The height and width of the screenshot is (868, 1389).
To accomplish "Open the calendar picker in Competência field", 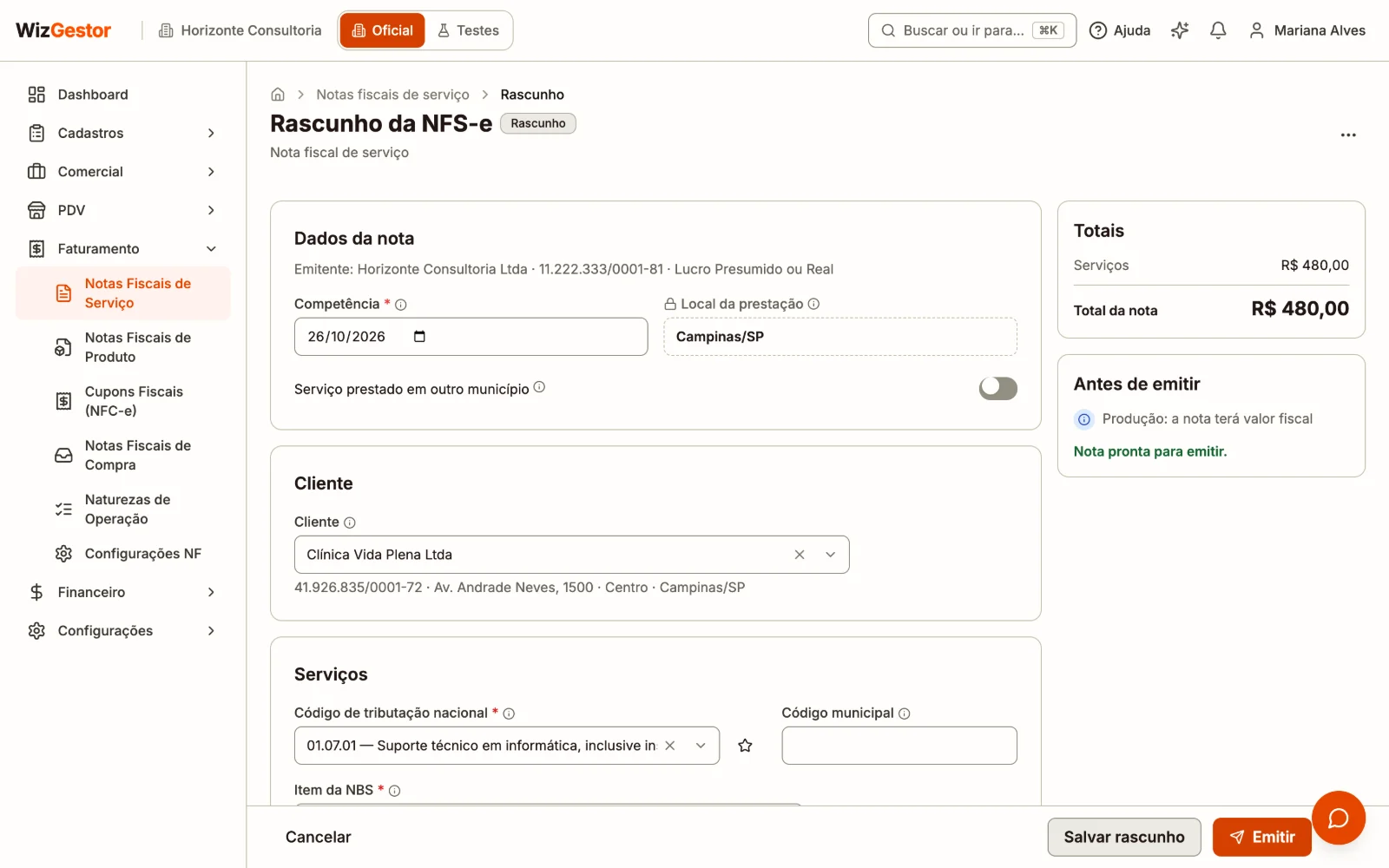I will pos(419,337).
